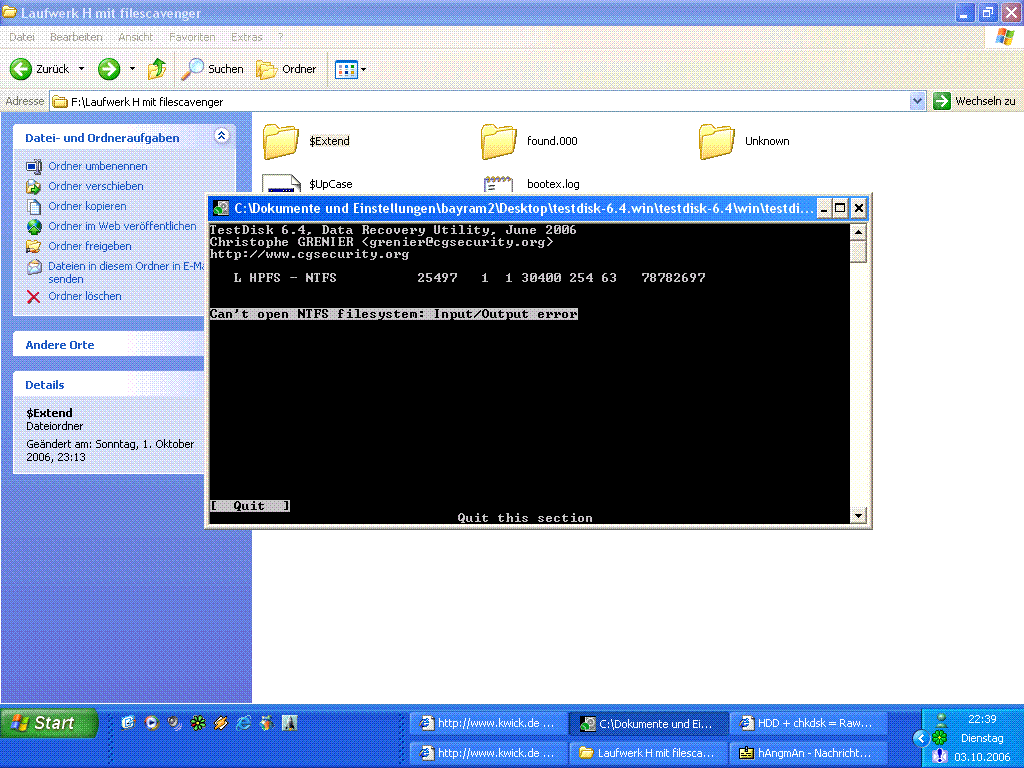Switch to Laufwerk H mit filesca... taskbar button

648,753
